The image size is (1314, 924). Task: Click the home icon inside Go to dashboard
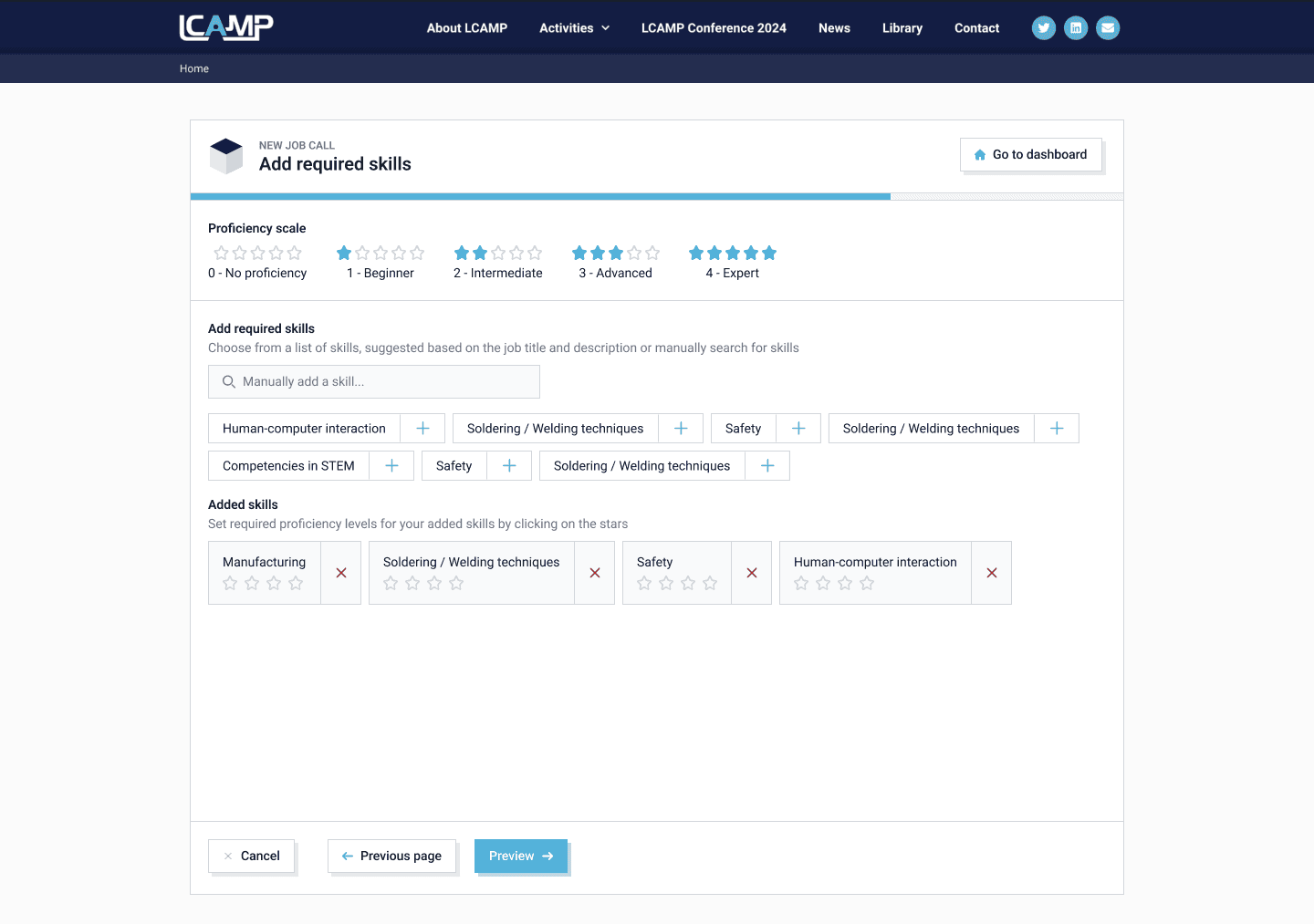980,154
